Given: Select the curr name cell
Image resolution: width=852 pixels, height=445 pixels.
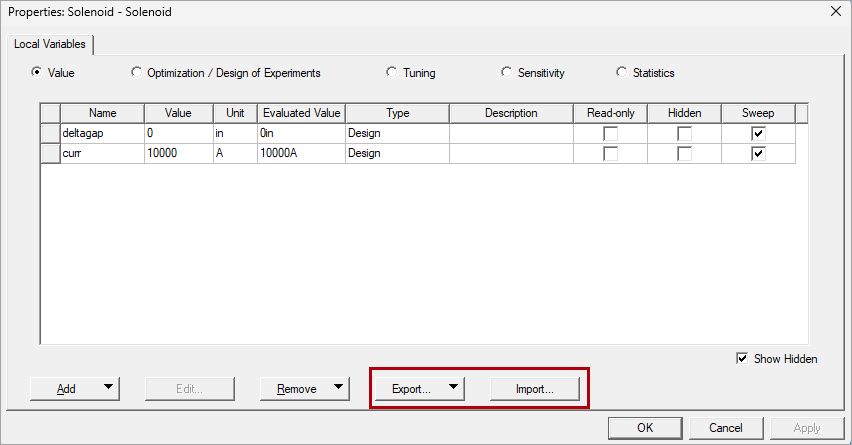Looking at the screenshot, I should tap(102, 153).
